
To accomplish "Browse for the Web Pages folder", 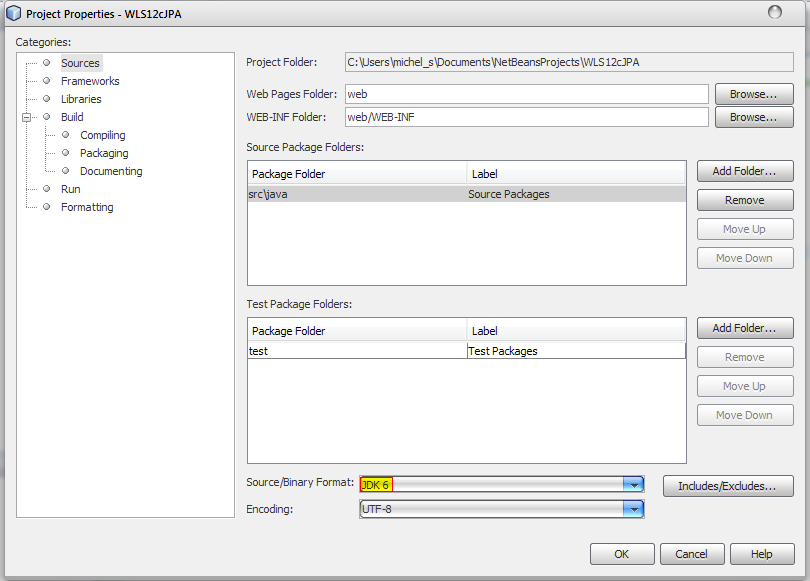I will point(753,94).
